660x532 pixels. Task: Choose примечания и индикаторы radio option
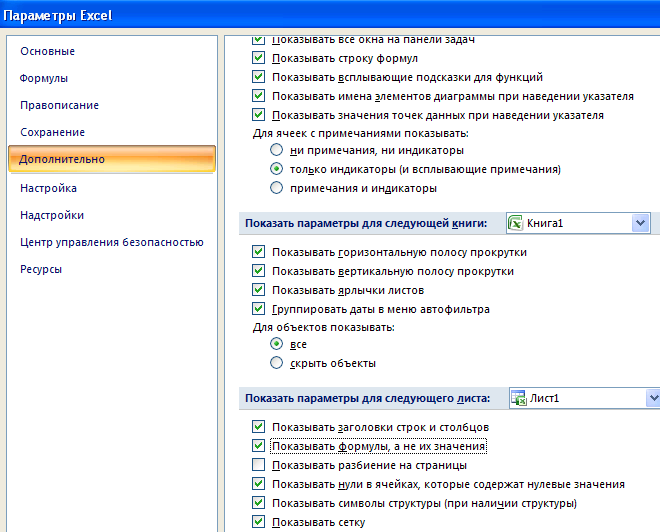tap(276, 188)
